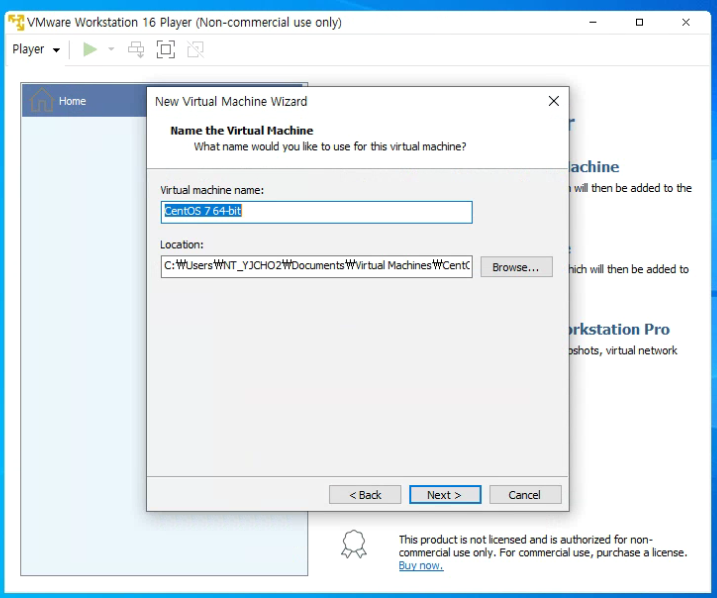
Task: Open the Buy now link
Action: point(421,566)
